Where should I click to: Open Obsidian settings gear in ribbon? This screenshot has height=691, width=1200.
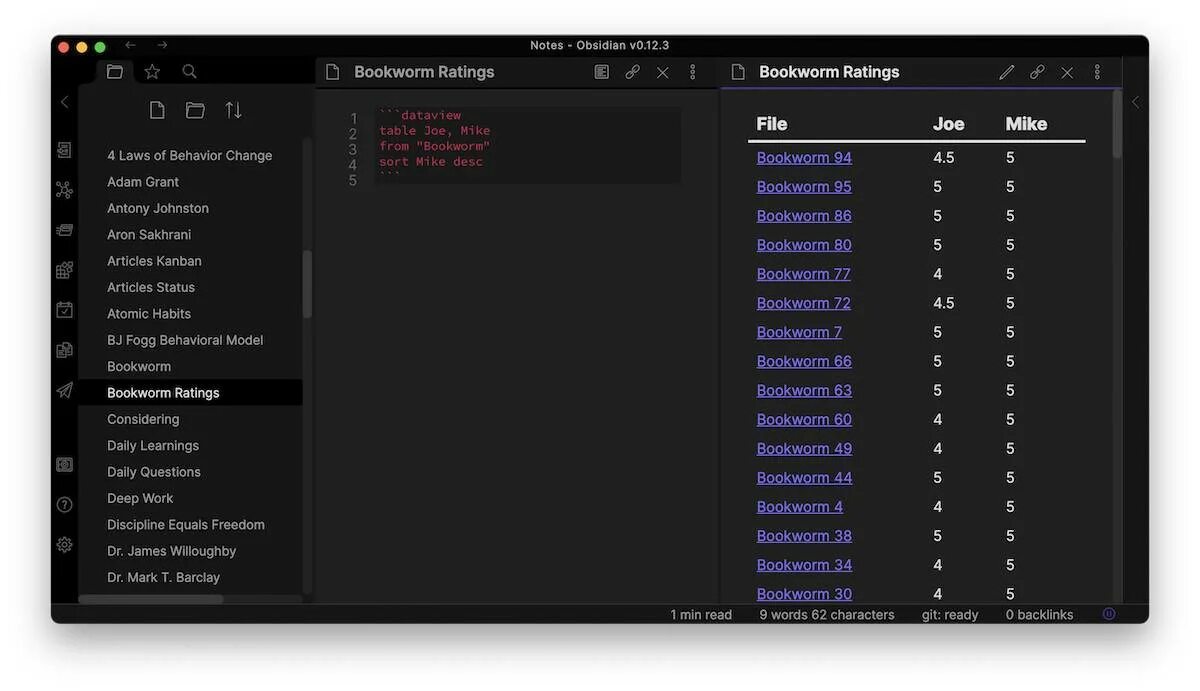[65, 544]
